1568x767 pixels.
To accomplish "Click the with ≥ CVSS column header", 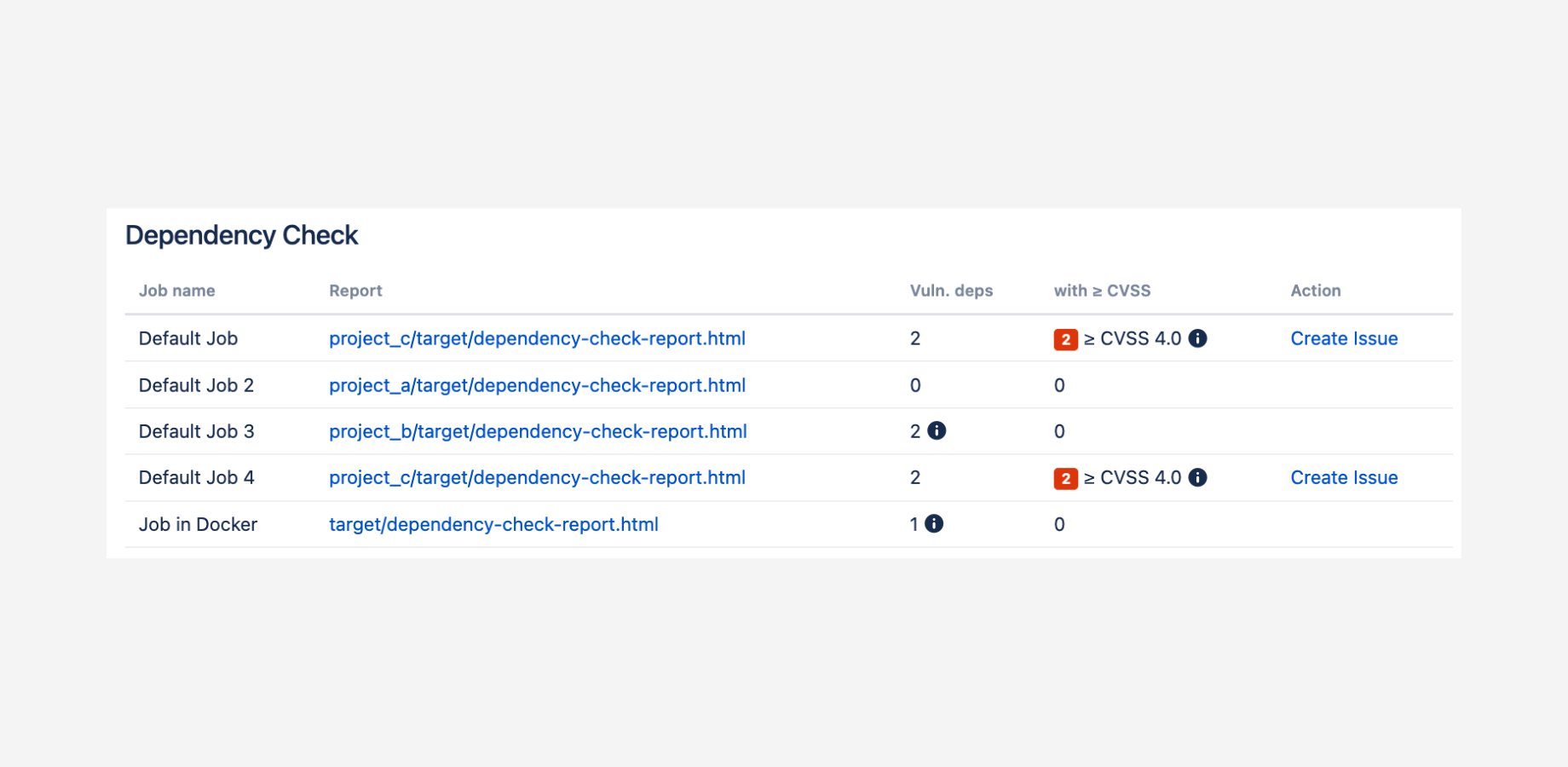I will pos(1102,291).
